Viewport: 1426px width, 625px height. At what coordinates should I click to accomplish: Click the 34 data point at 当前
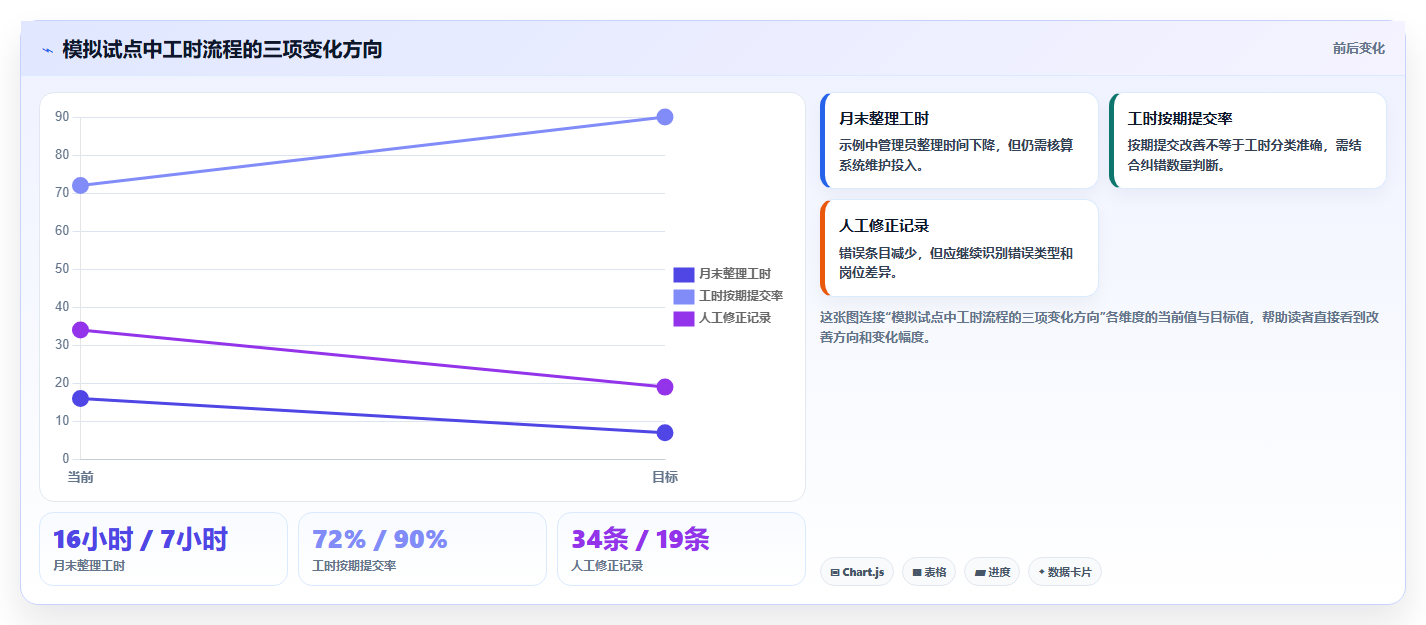[x=80, y=330]
